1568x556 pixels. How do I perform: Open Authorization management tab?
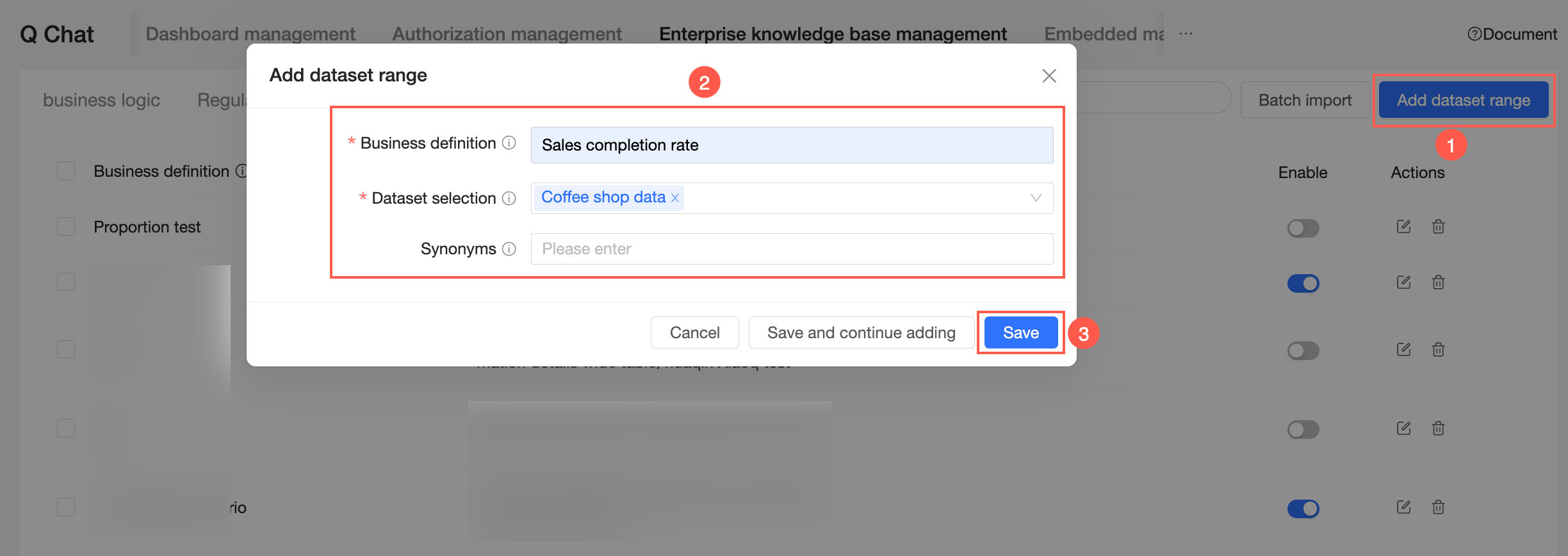point(507,34)
